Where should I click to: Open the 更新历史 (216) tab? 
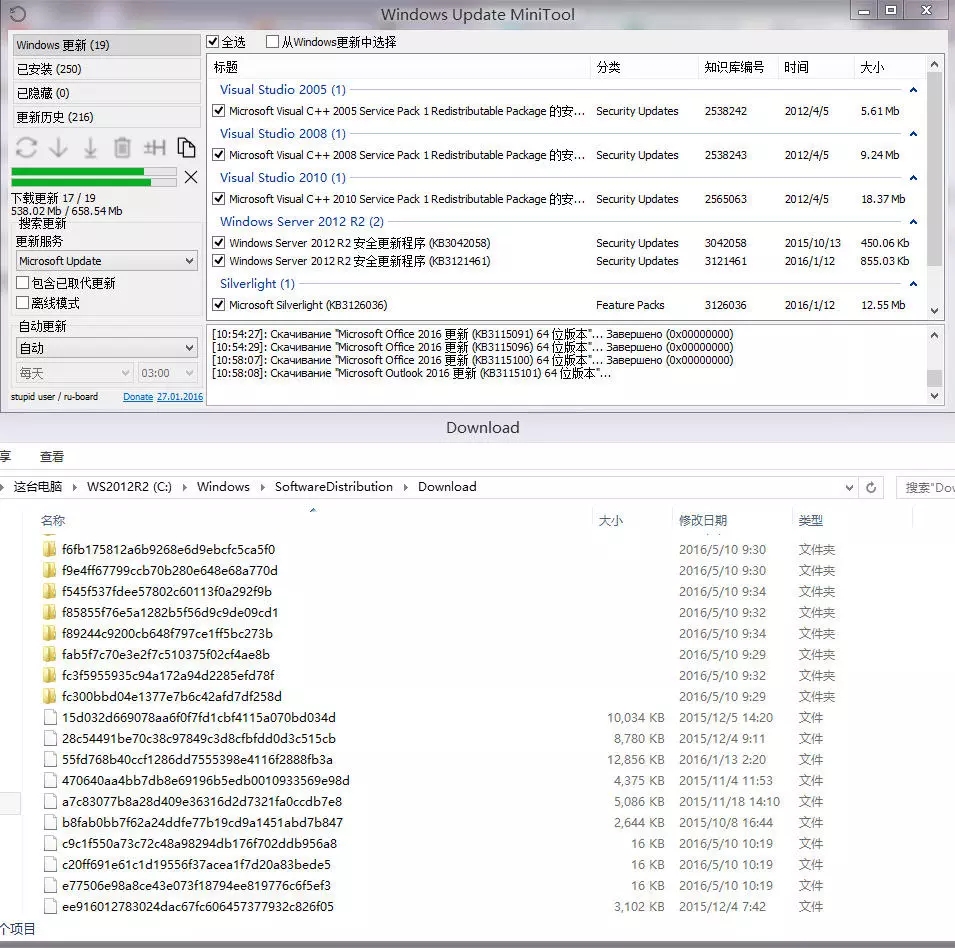106,117
